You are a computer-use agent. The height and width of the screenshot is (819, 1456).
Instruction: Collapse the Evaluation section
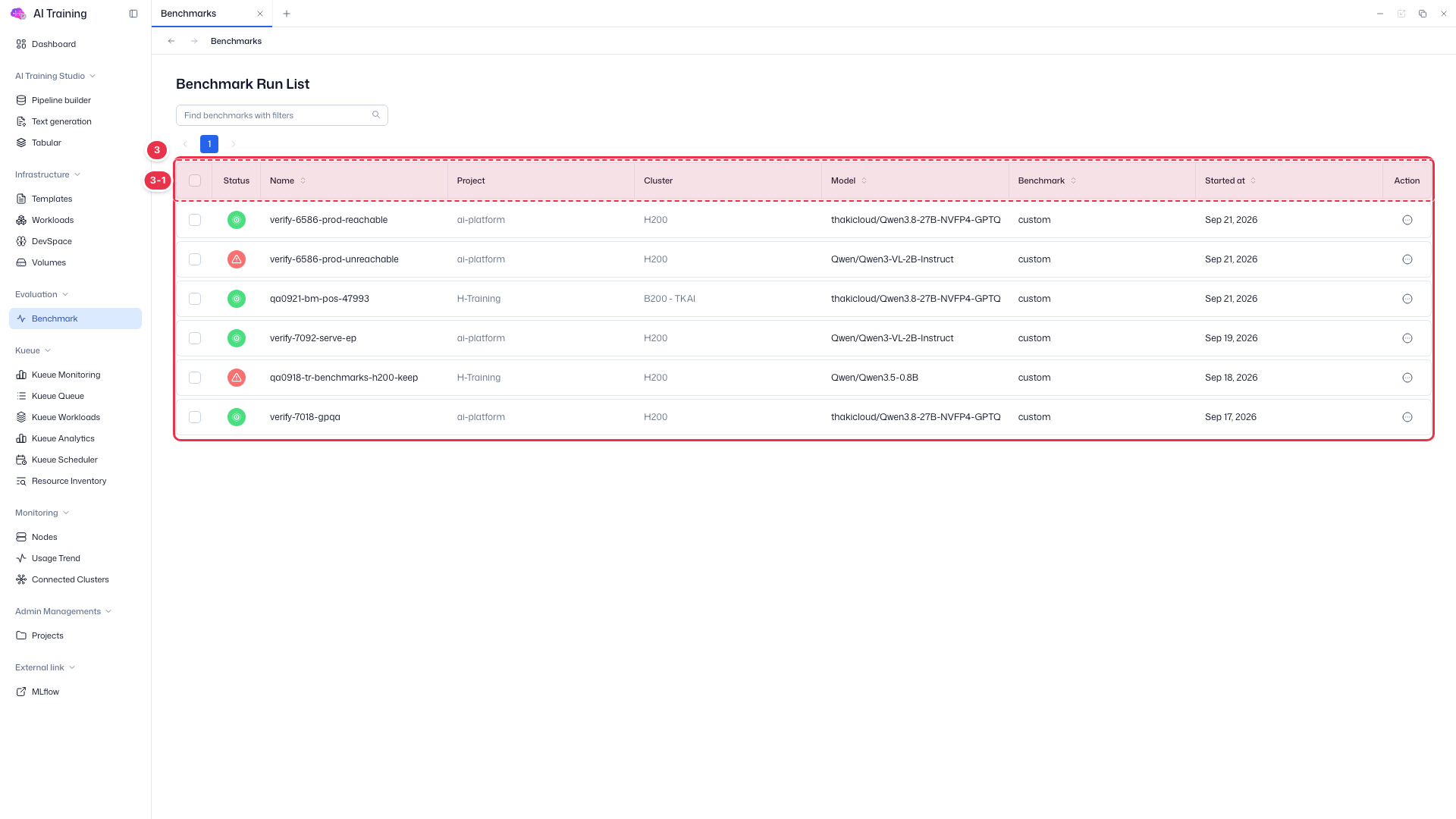coord(42,294)
